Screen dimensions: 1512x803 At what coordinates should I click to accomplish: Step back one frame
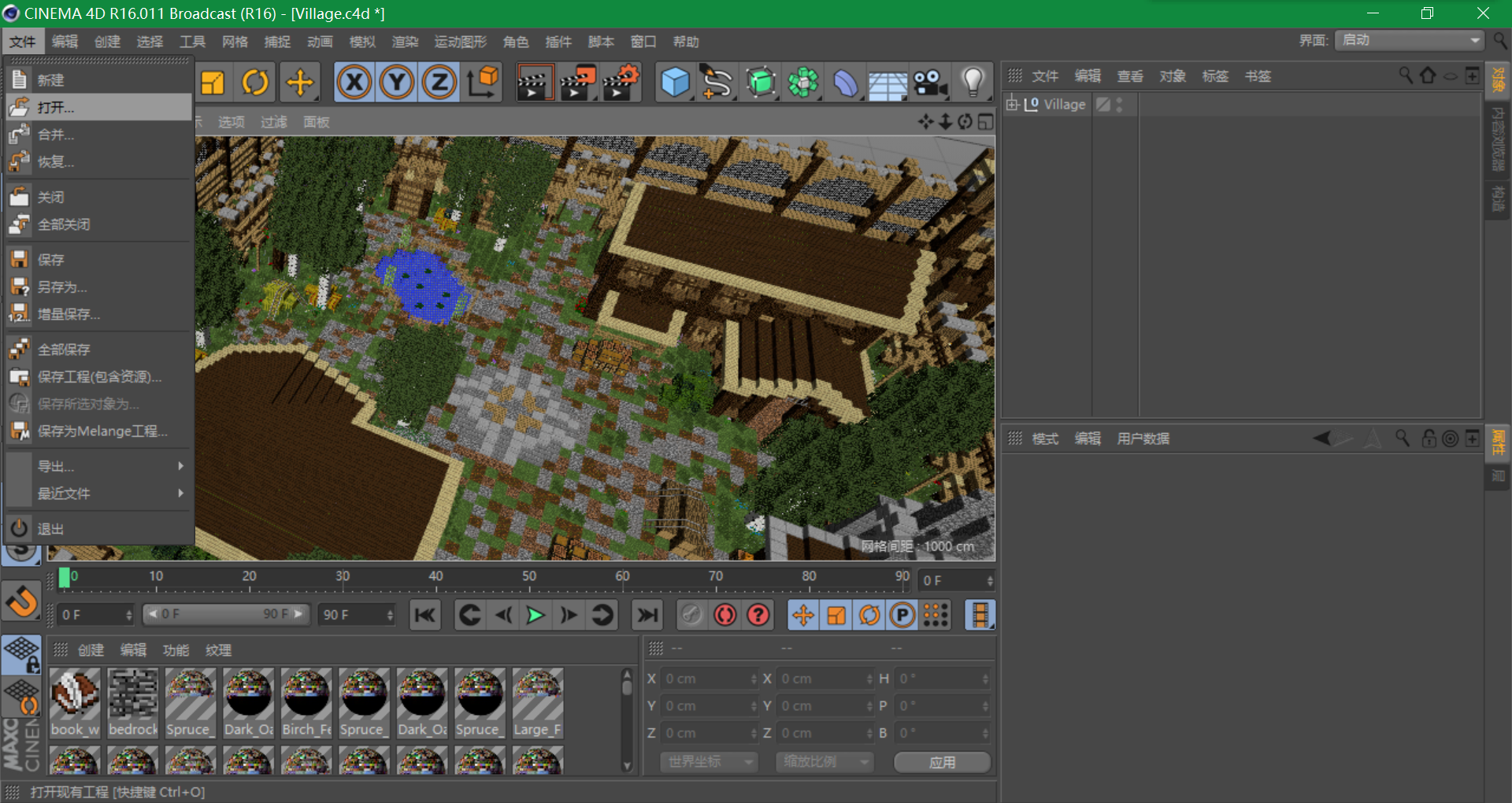(502, 615)
